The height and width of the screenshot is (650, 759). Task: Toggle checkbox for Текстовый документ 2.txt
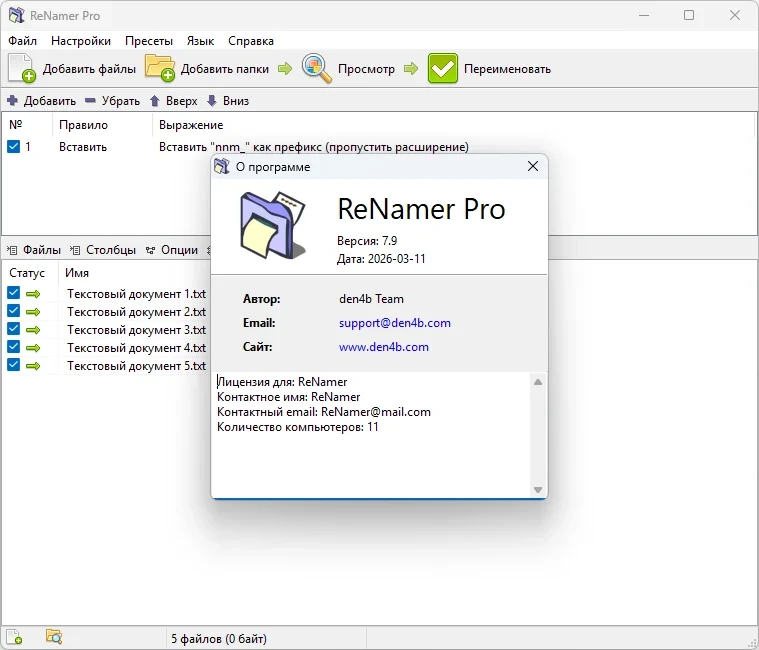coord(14,311)
